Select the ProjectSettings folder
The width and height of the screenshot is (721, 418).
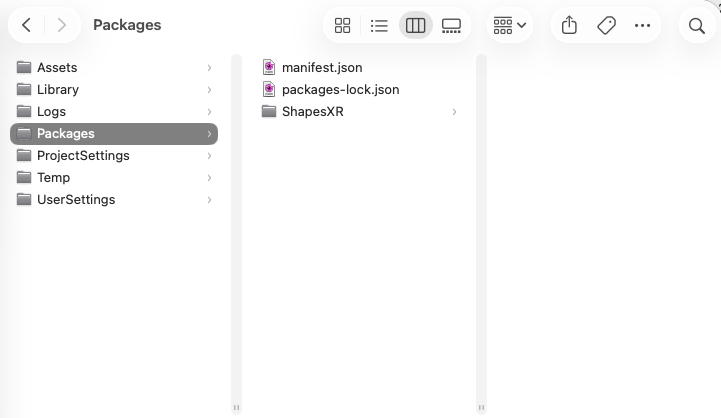click(83, 156)
